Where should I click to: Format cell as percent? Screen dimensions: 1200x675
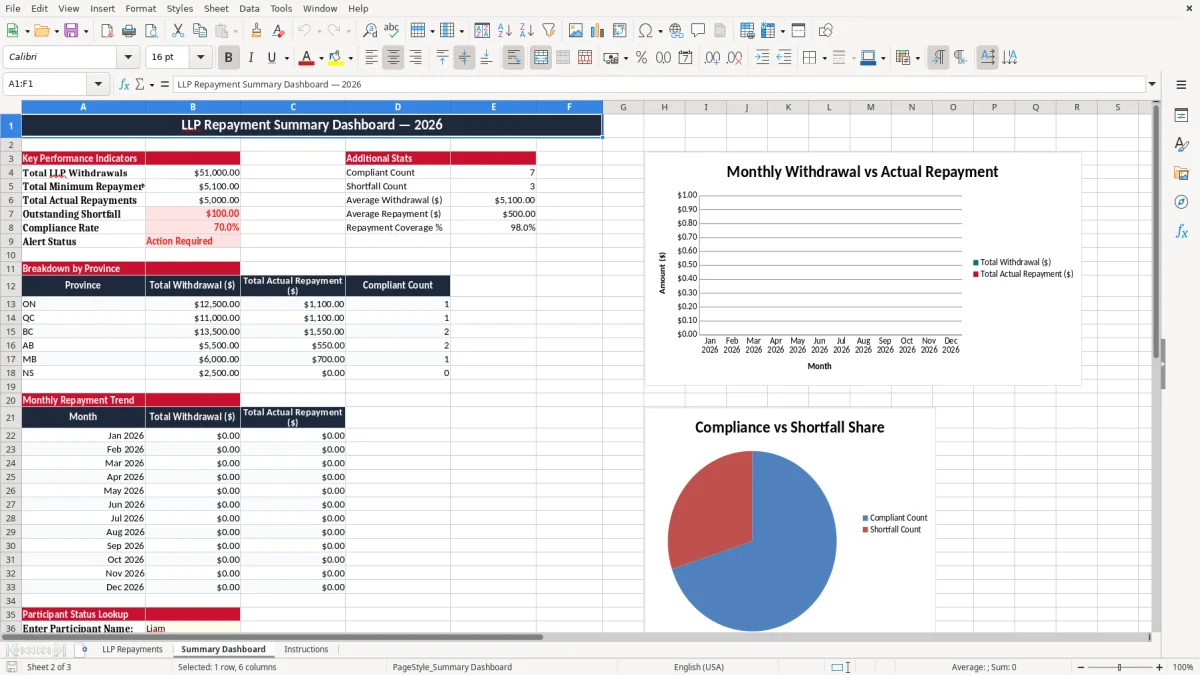click(x=641, y=58)
